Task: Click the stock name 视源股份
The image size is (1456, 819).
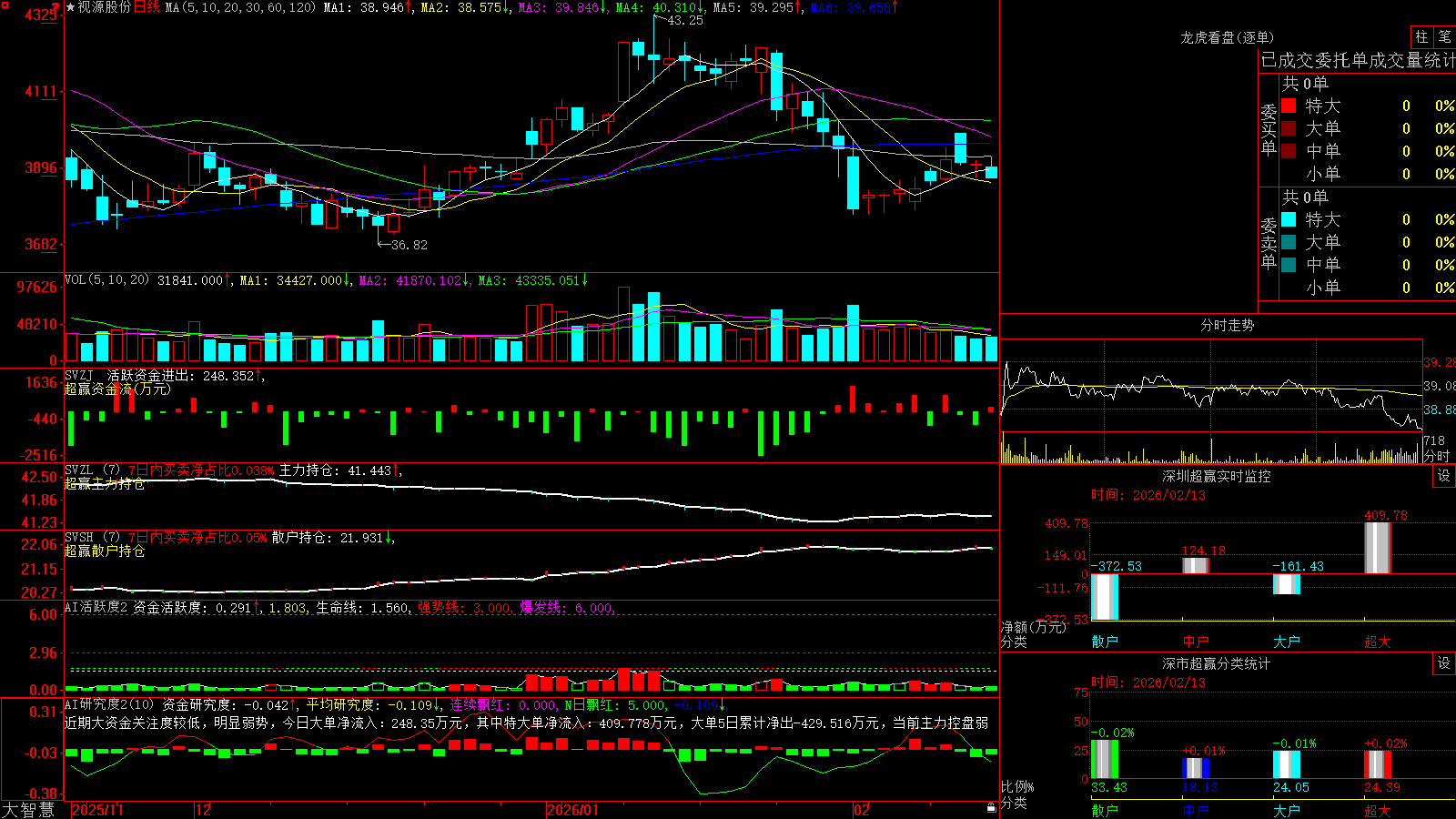Action: tap(105, 7)
